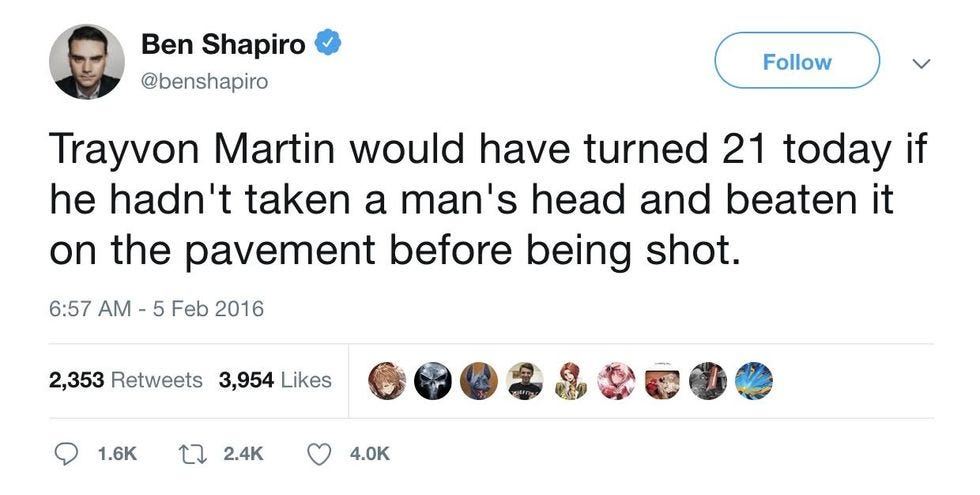Open the 6:57 AM - 5 Feb 2016 timestamp
Viewport: 980px width, 495px height.
pyautogui.click(x=156, y=308)
